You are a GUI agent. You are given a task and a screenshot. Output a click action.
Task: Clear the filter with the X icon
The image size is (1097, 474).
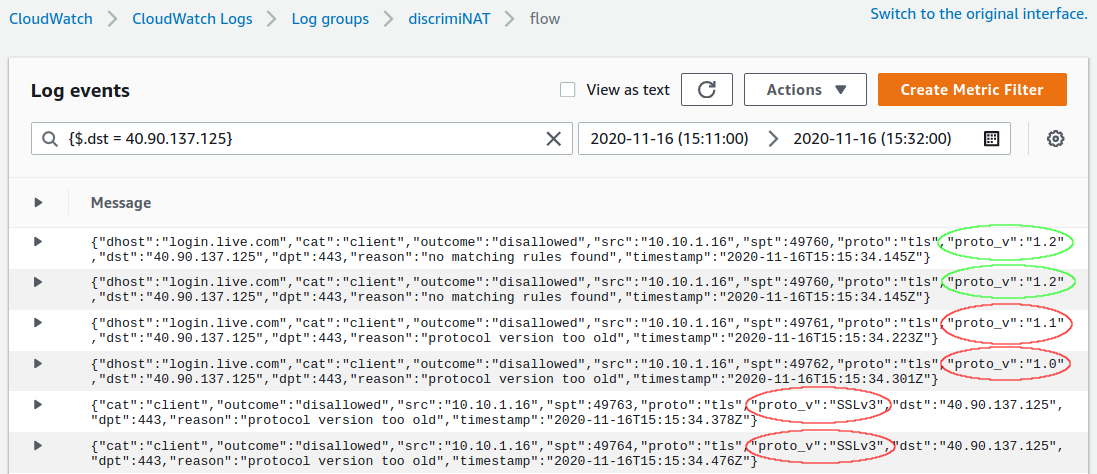pyautogui.click(x=553, y=139)
